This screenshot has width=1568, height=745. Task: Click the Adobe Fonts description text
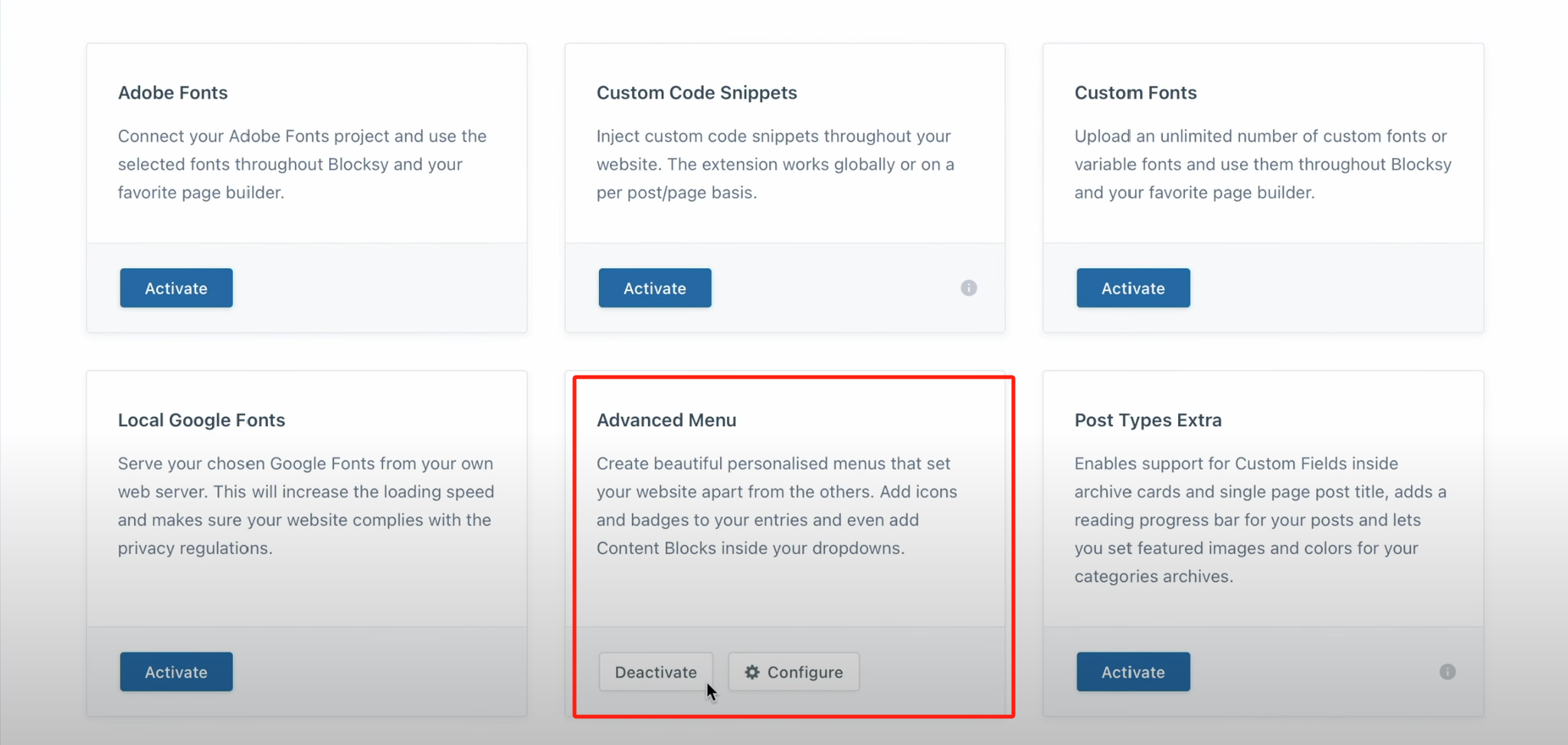pos(302,164)
